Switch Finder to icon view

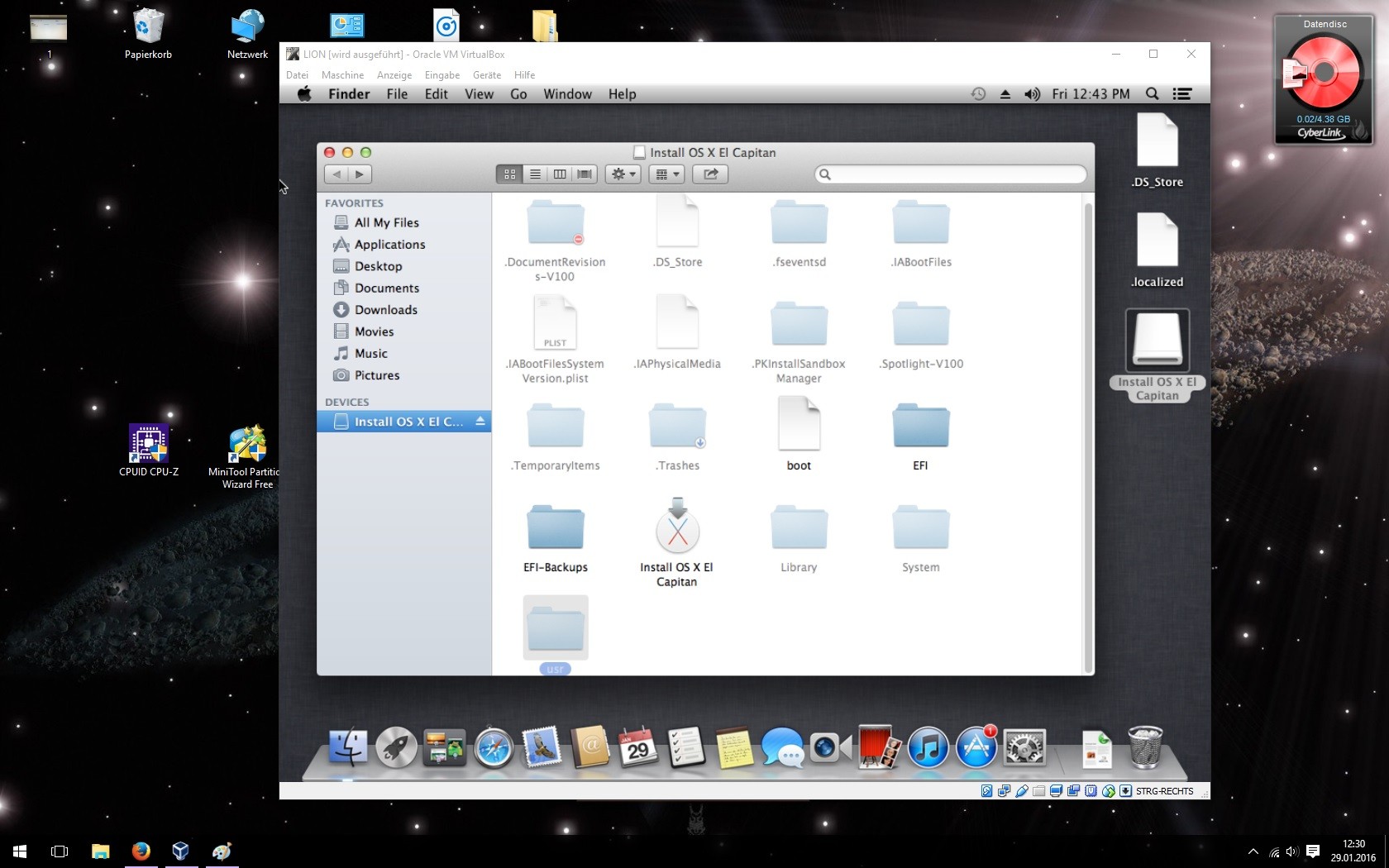[509, 174]
